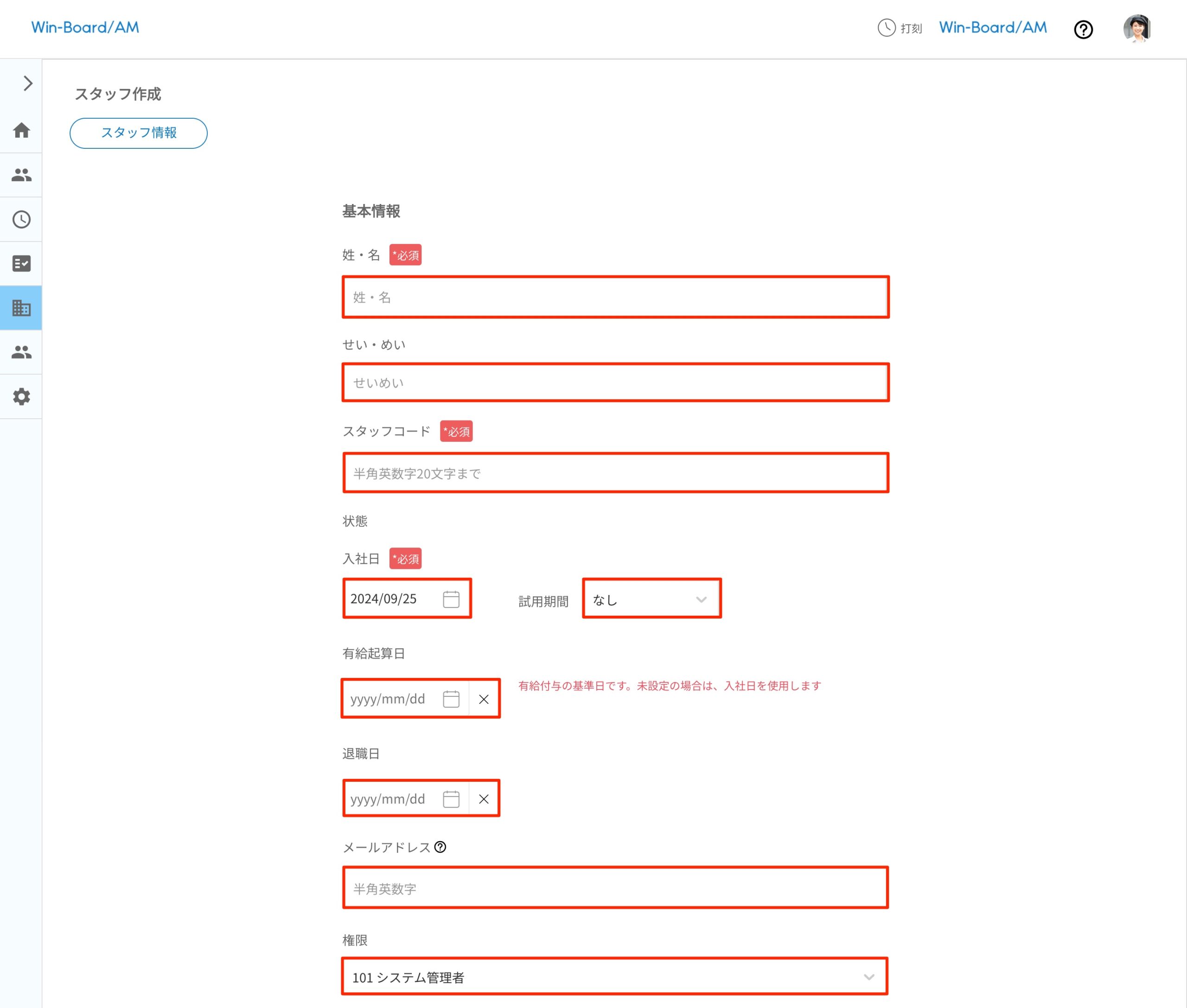
Task: Clear the 退職日 date with X
Action: [484, 799]
